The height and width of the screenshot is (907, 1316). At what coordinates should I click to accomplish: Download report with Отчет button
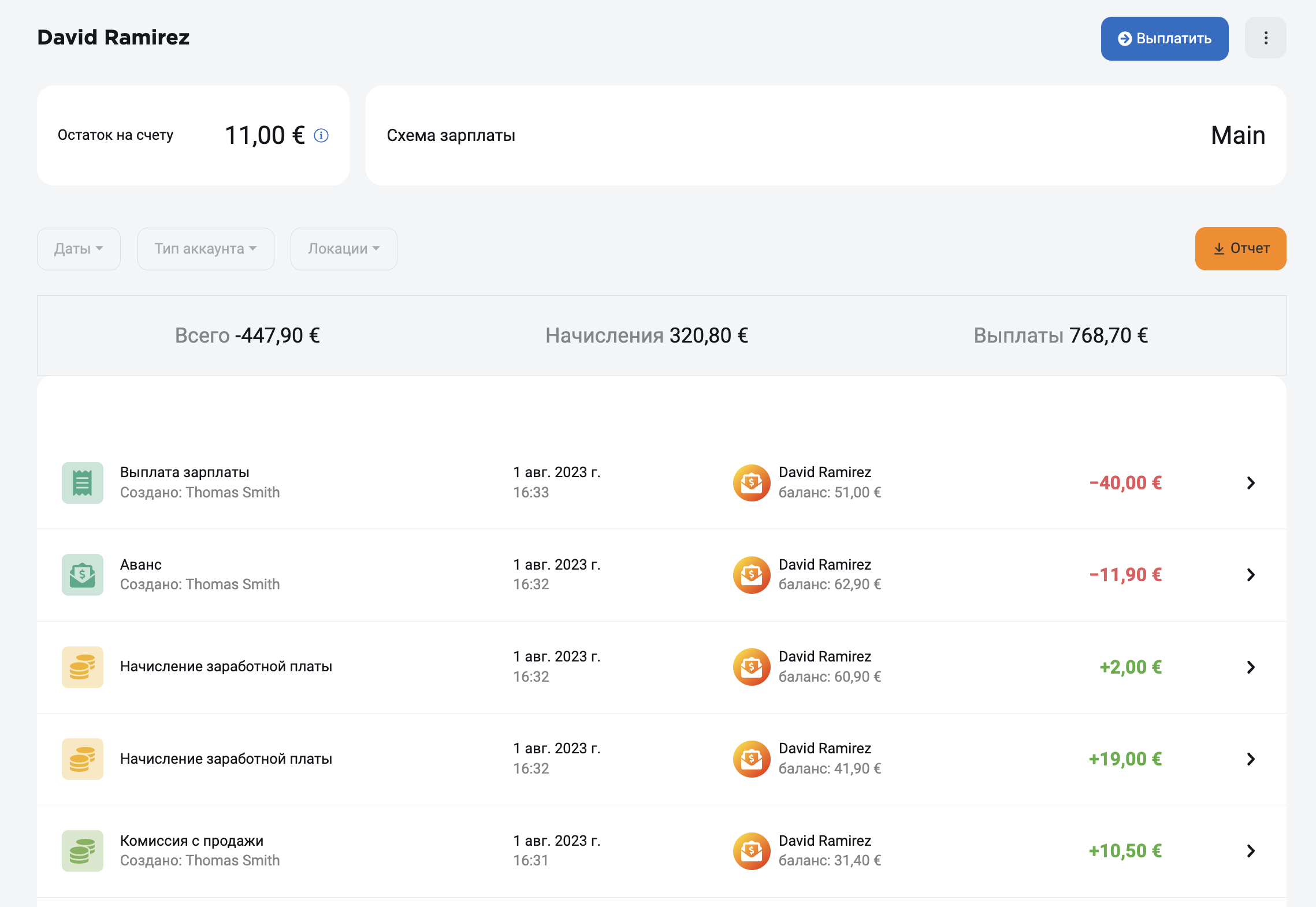click(x=1240, y=248)
